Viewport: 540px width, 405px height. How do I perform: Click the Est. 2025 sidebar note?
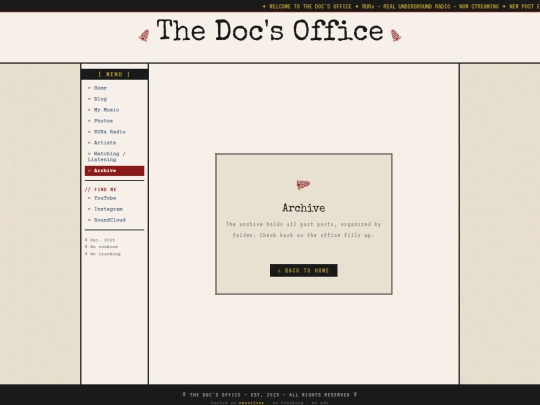click(100, 240)
